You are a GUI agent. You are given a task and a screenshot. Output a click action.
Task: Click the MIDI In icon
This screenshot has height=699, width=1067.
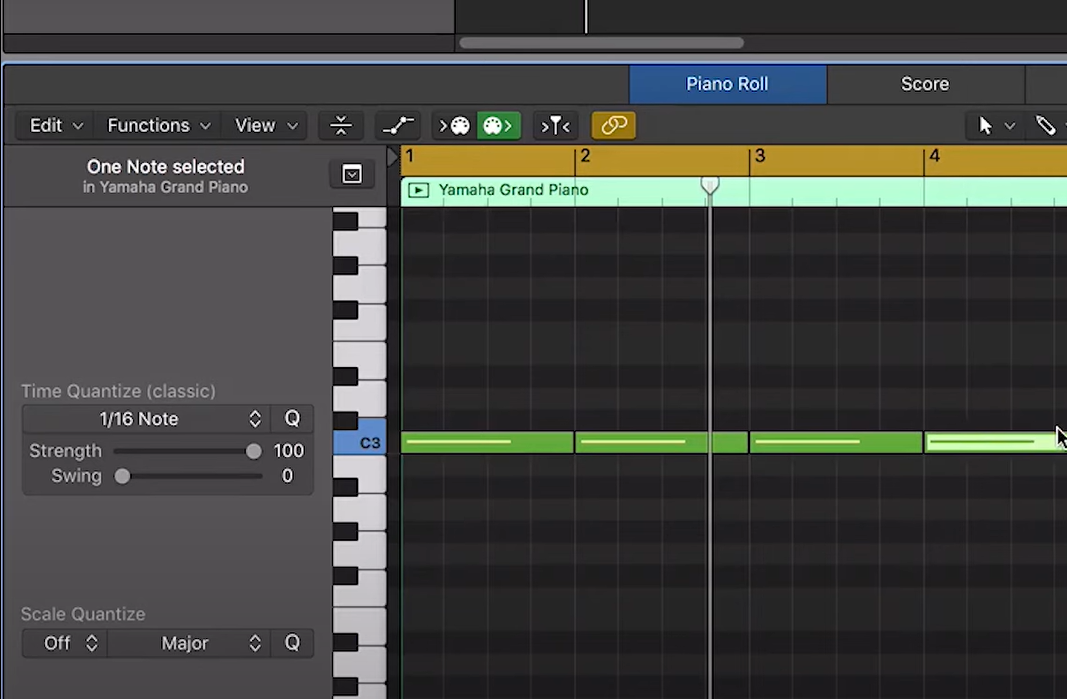(x=458, y=125)
